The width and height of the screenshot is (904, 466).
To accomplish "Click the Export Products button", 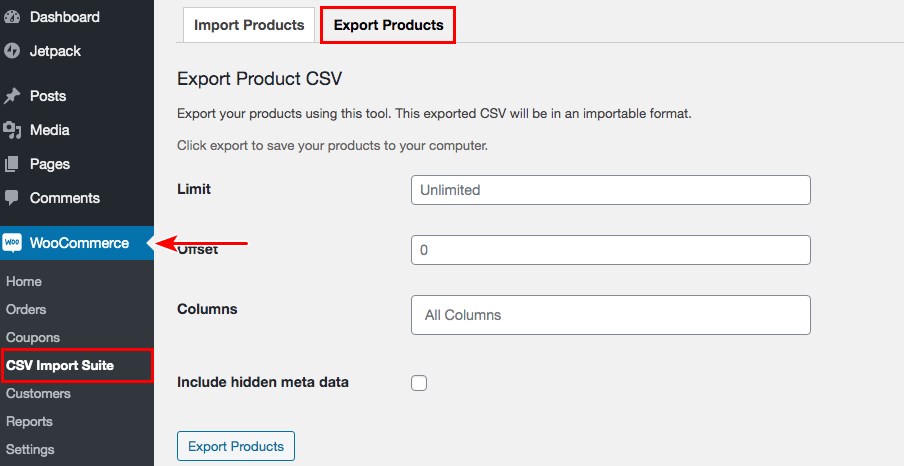I will [x=236, y=446].
